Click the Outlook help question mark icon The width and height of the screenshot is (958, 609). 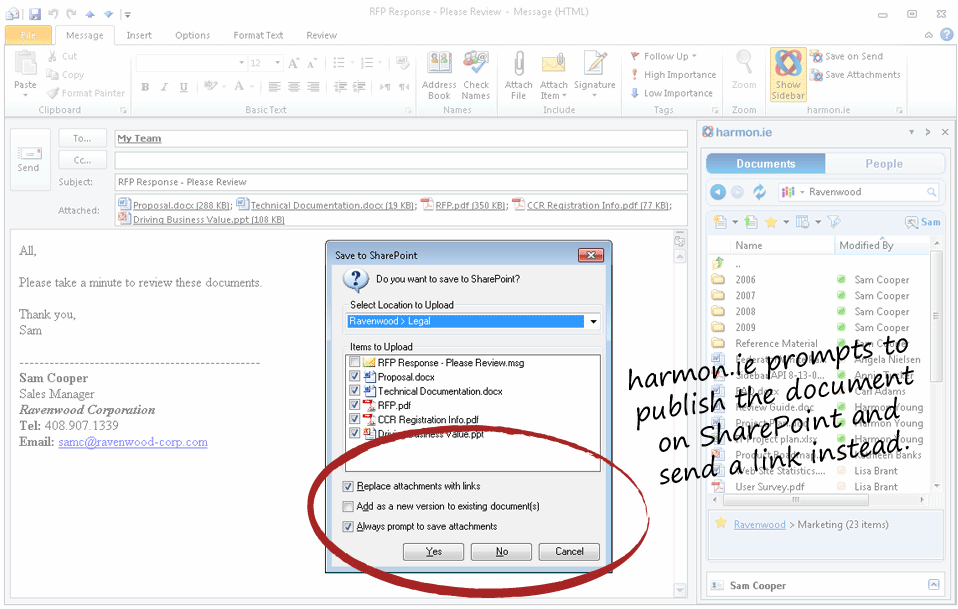[x=946, y=35]
